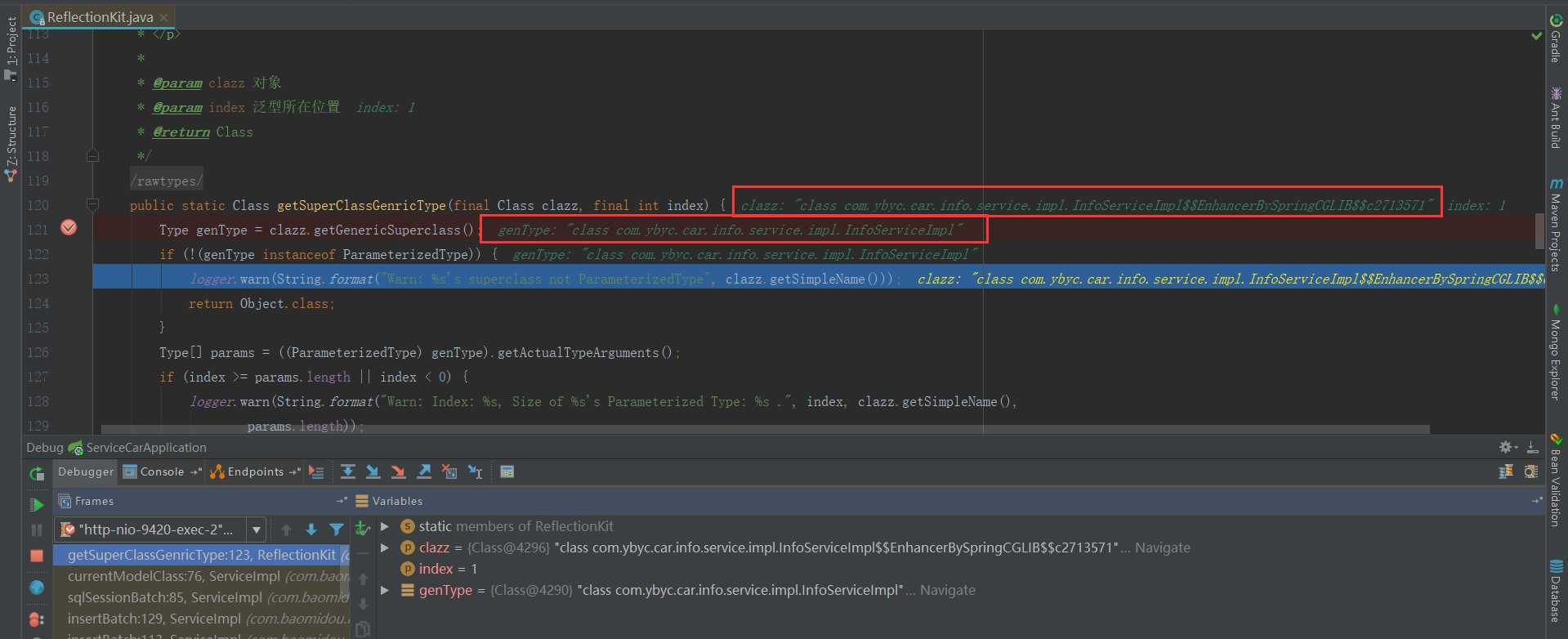Viewport: 1568px width, 639px height.
Task: Click the line 123 gutter number
Action: pos(38,279)
